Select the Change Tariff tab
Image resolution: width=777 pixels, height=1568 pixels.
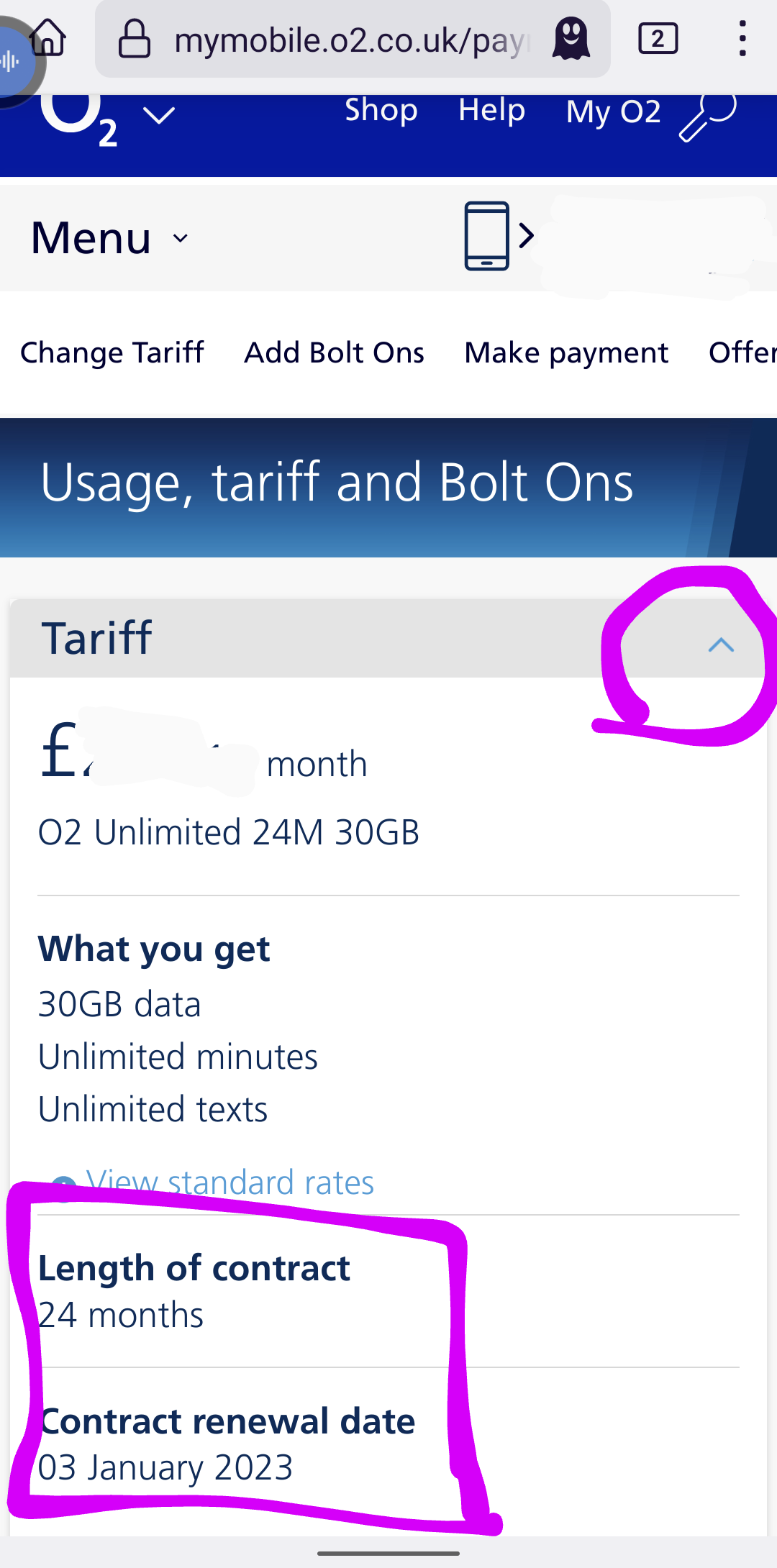112,353
